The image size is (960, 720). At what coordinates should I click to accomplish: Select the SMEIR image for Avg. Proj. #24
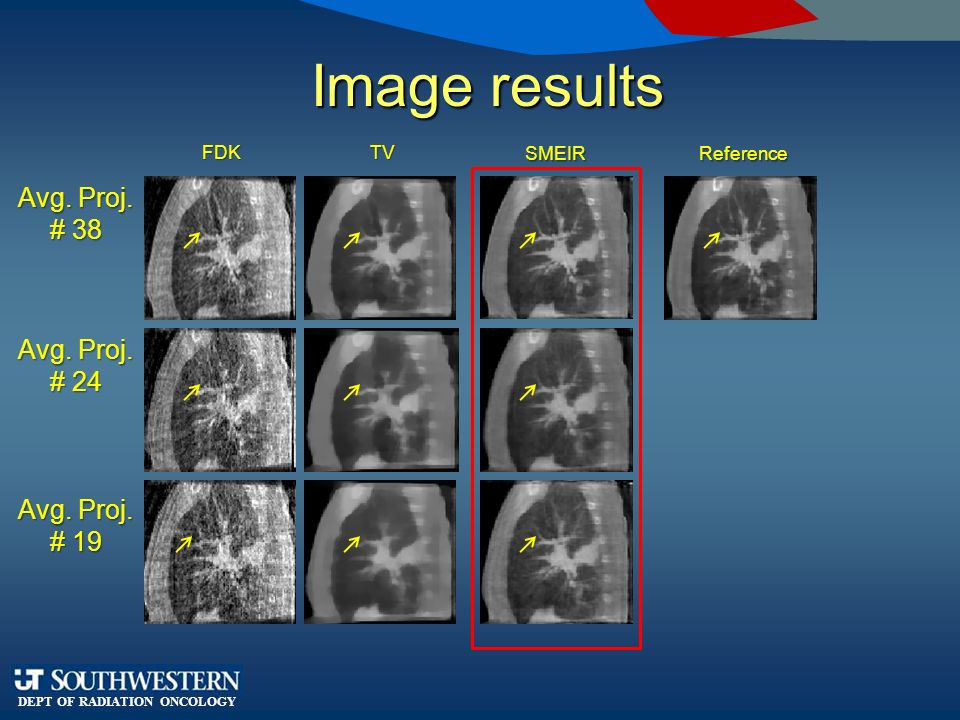(x=556, y=400)
